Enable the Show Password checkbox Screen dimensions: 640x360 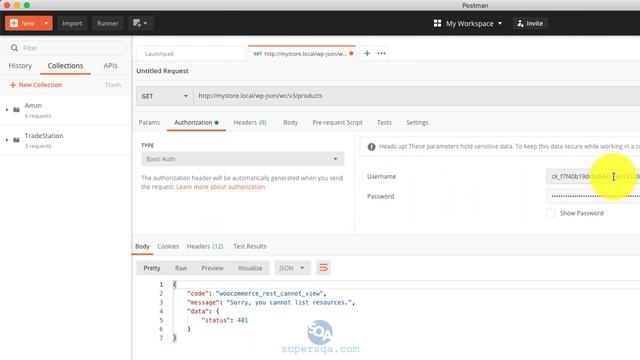click(551, 213)
